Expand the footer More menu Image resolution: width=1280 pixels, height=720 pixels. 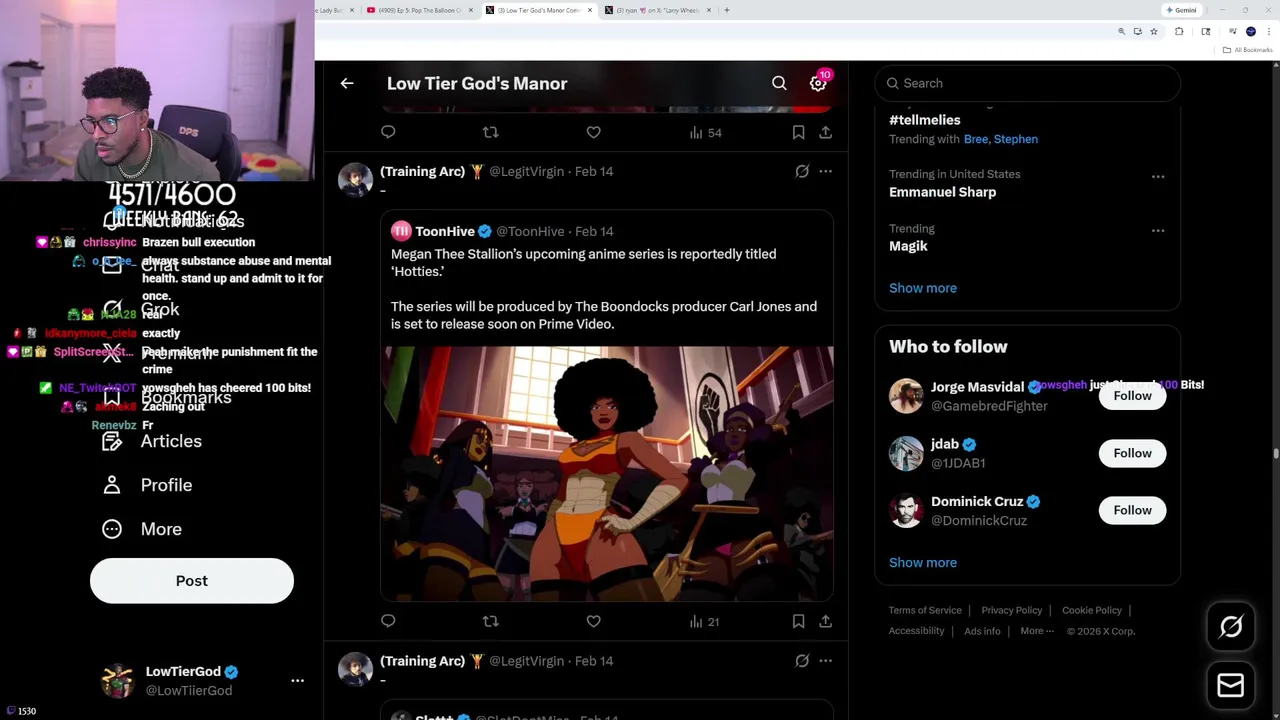1037,631
